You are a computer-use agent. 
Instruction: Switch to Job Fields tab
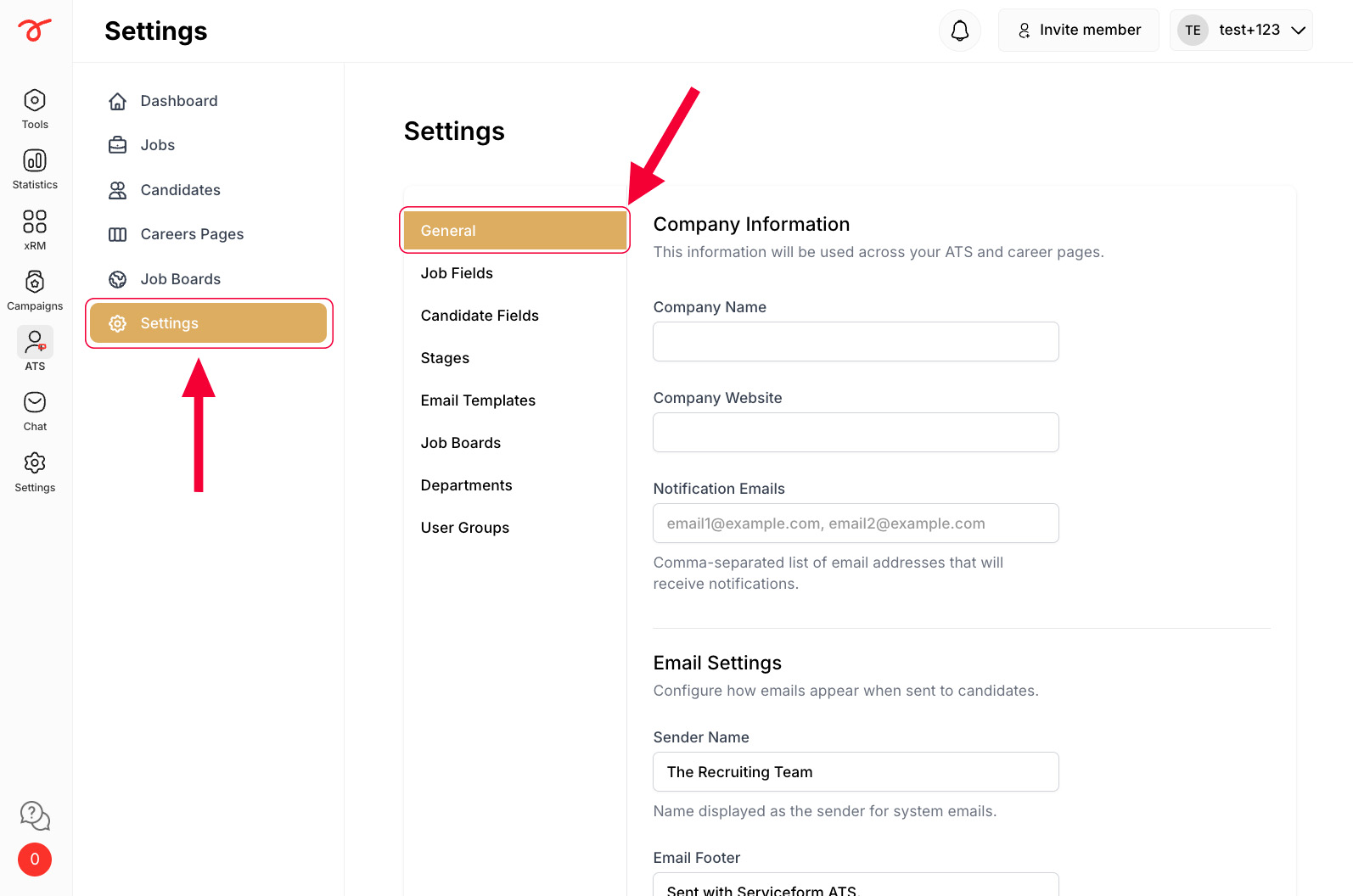[x=515, y=273]
